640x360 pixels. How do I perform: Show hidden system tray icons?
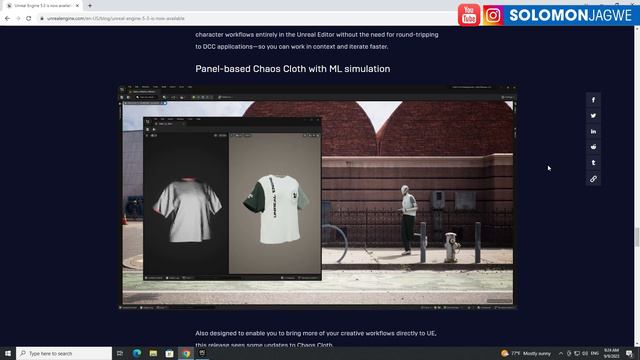(561, 353)
